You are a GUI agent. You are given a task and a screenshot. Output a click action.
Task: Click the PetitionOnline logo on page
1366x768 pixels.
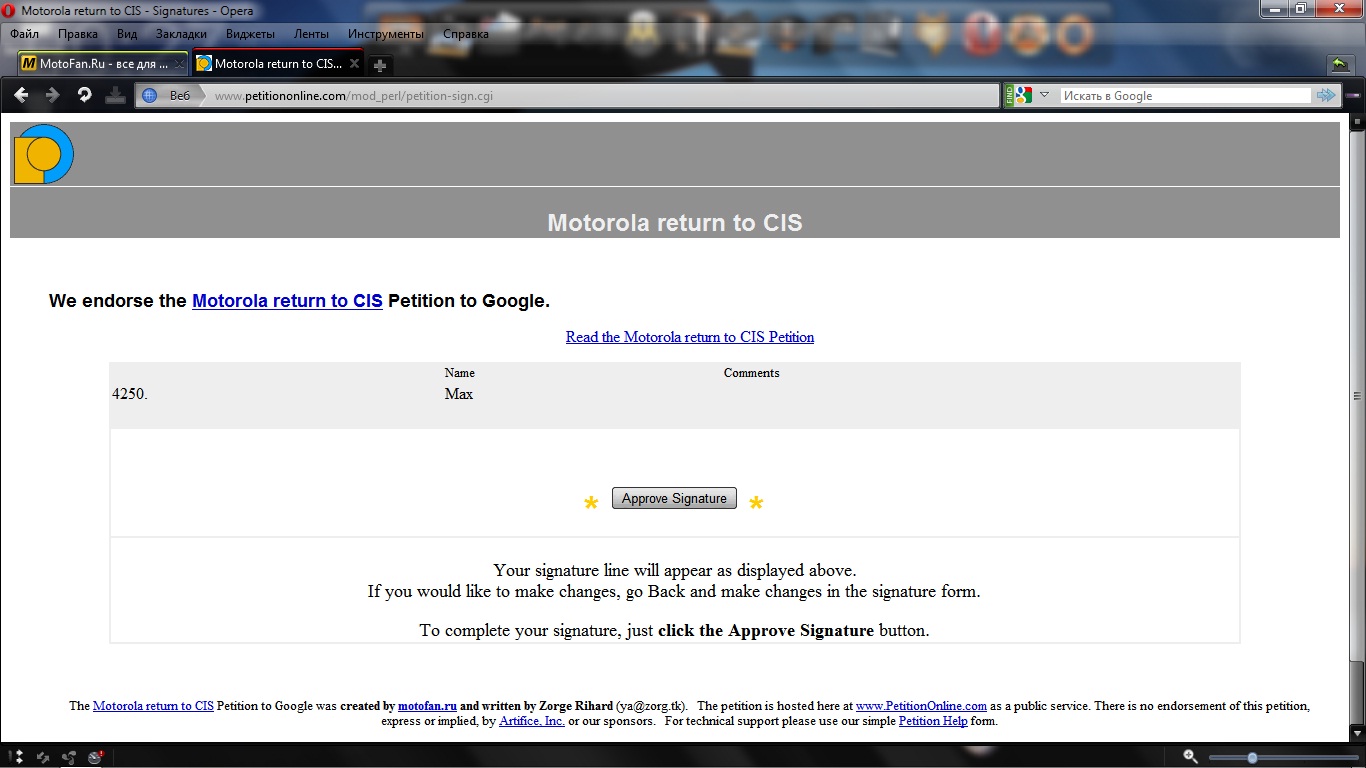43,154
